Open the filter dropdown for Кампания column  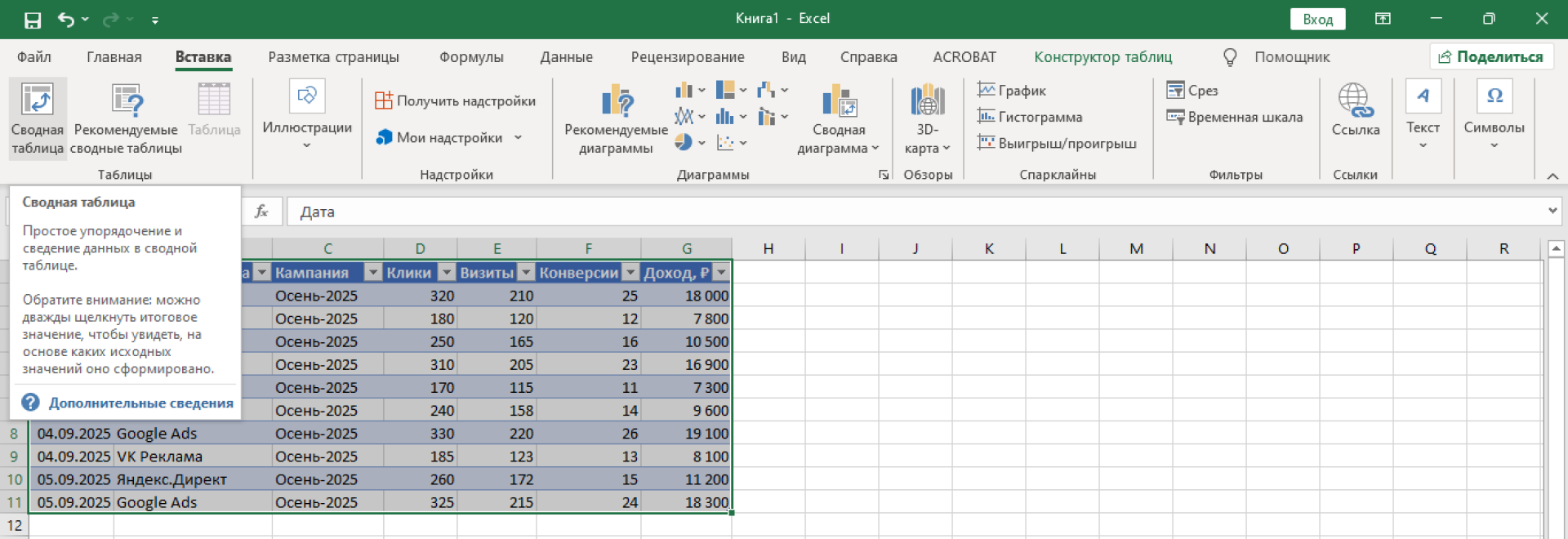372,273
